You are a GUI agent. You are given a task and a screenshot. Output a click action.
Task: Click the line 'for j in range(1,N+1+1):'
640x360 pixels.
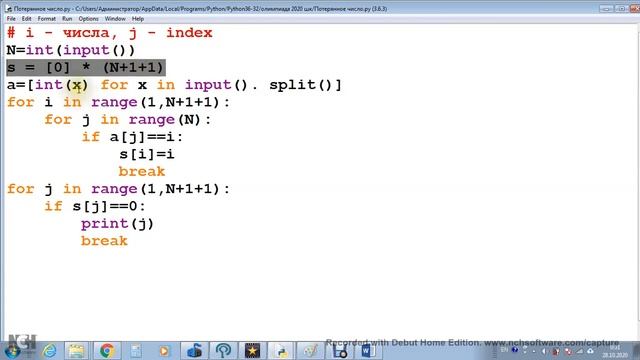pos(118,189)
